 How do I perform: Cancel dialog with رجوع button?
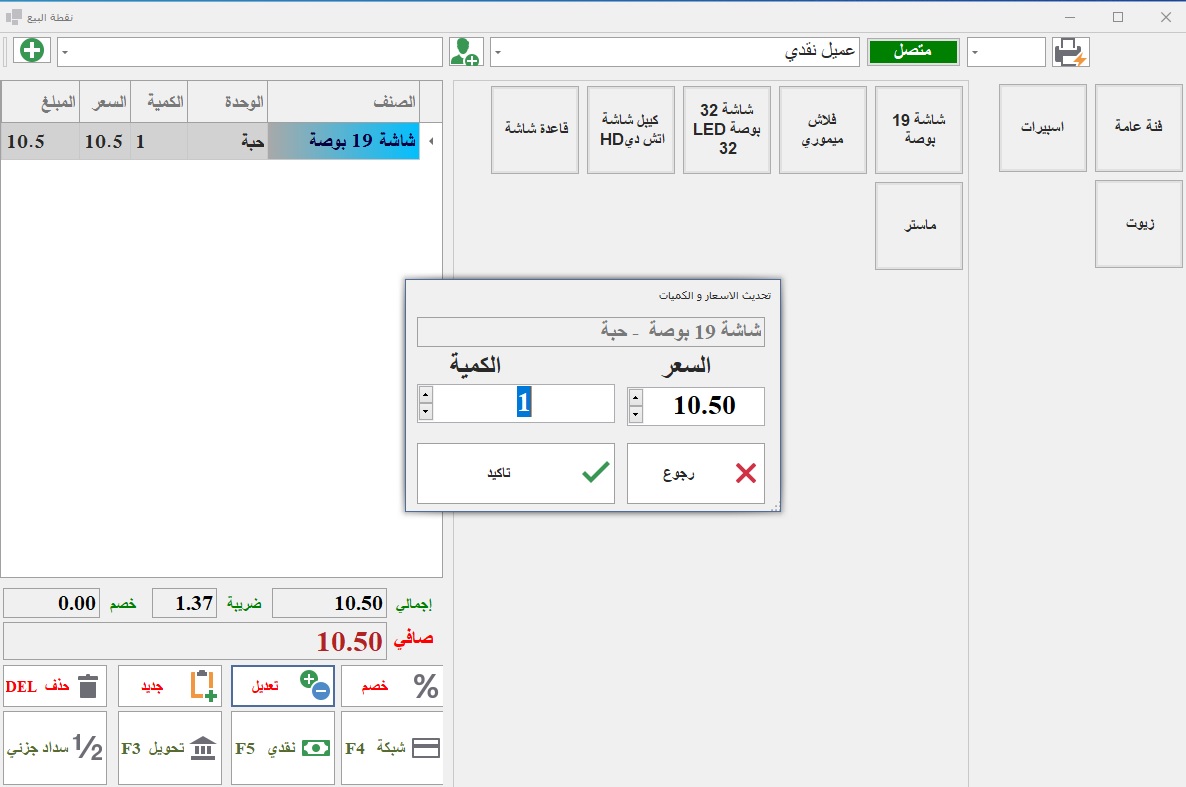click(x=695, y=473)
